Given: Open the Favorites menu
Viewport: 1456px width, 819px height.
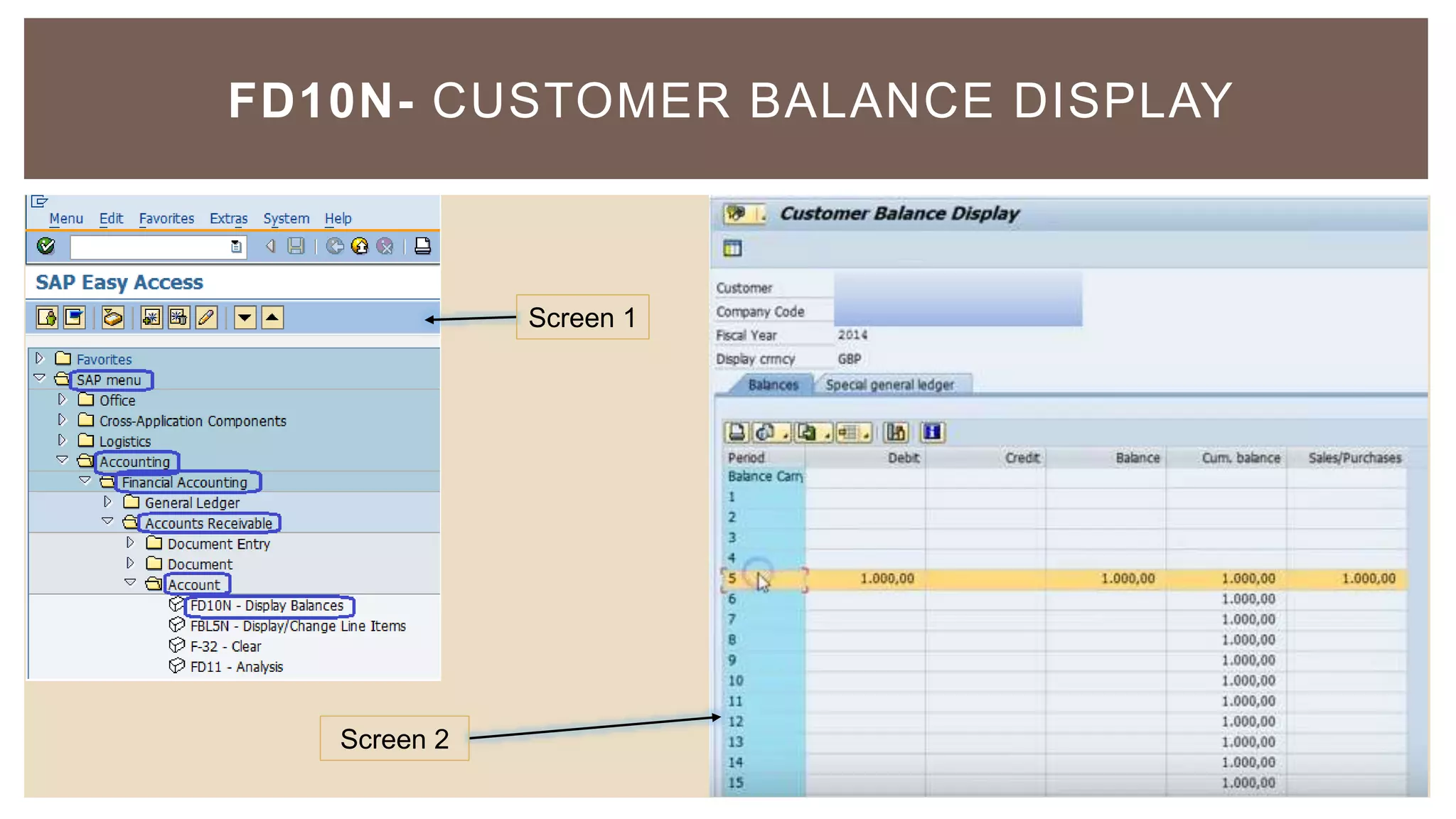Looking at the screenshot, I should pyautogui.click(x=166, y=218).
